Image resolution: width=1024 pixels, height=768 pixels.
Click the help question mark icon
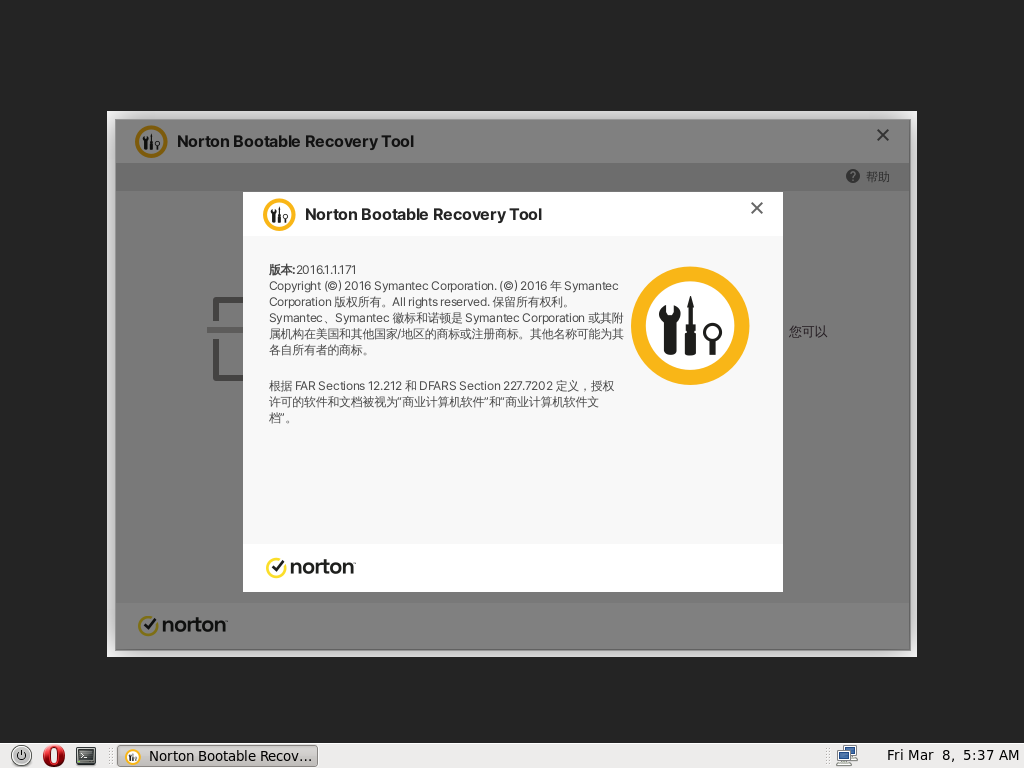click(x=852, y=176)
